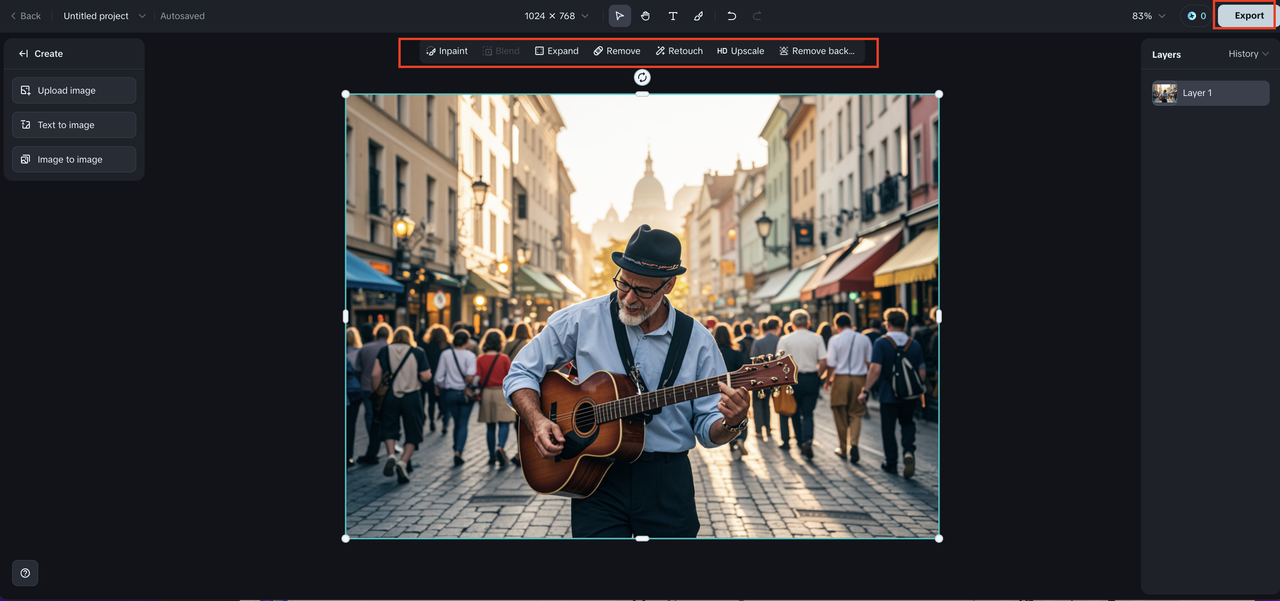Choose Text to image
The image size is (1280, 601).
coord(74,125)
